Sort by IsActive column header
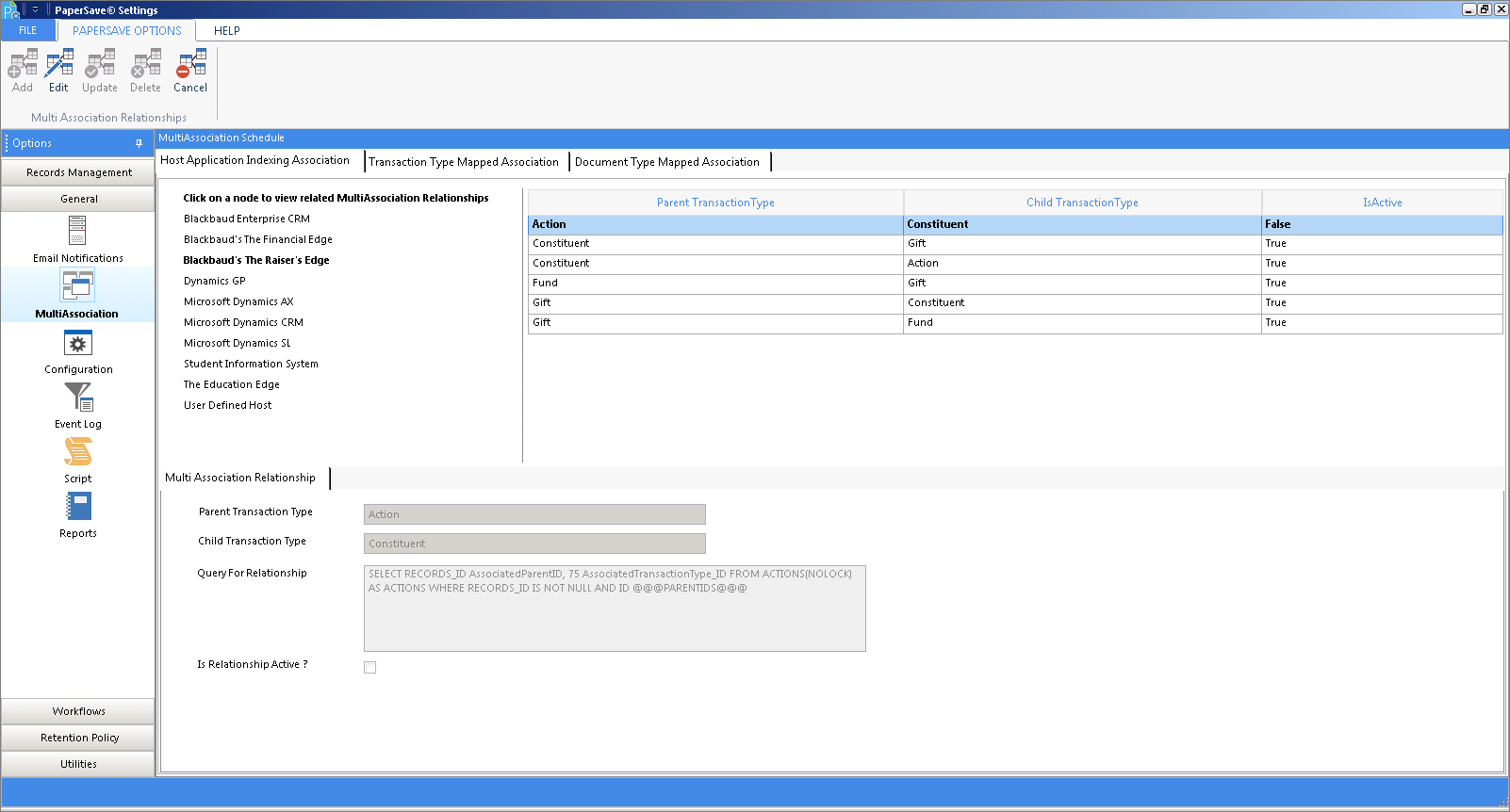The width and height of the screenshot is (1510, 812). [1382, 203]
